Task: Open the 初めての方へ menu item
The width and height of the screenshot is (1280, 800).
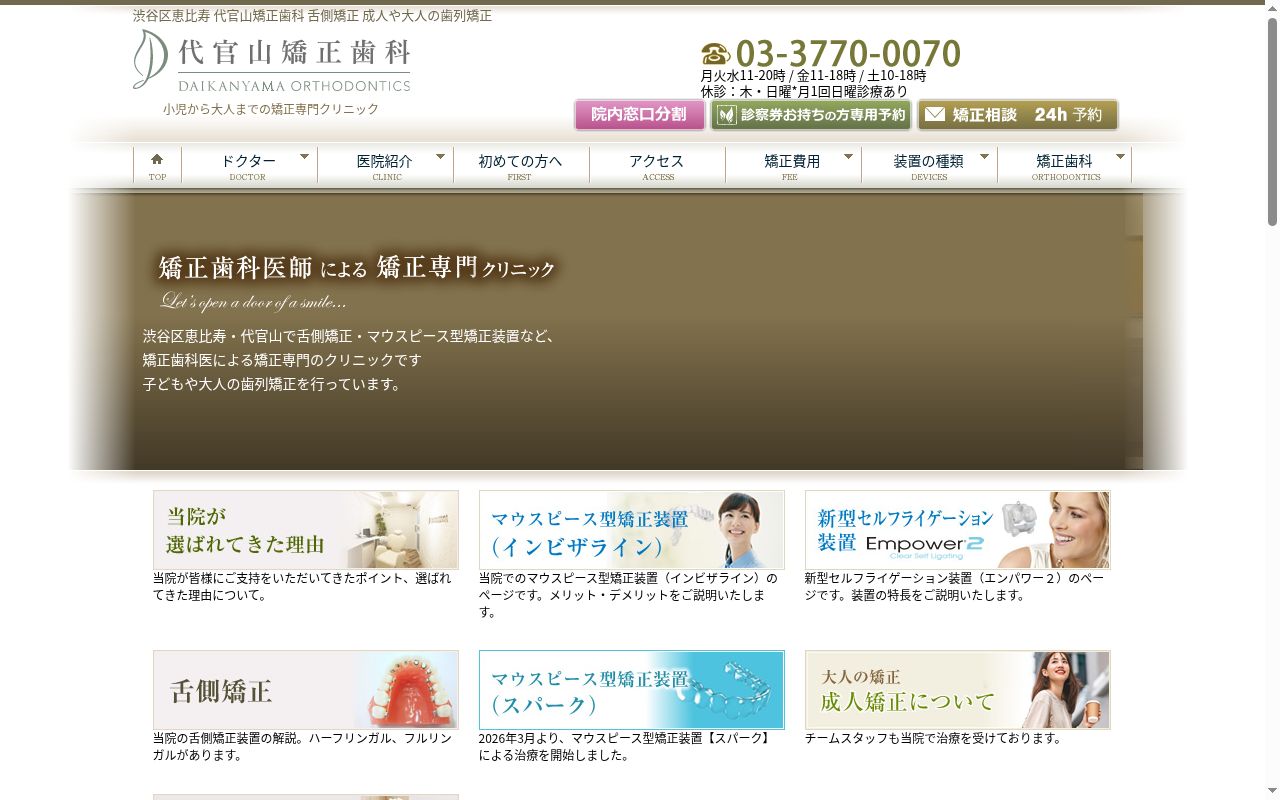Action: pyautogui.click(x=521, y=166)
